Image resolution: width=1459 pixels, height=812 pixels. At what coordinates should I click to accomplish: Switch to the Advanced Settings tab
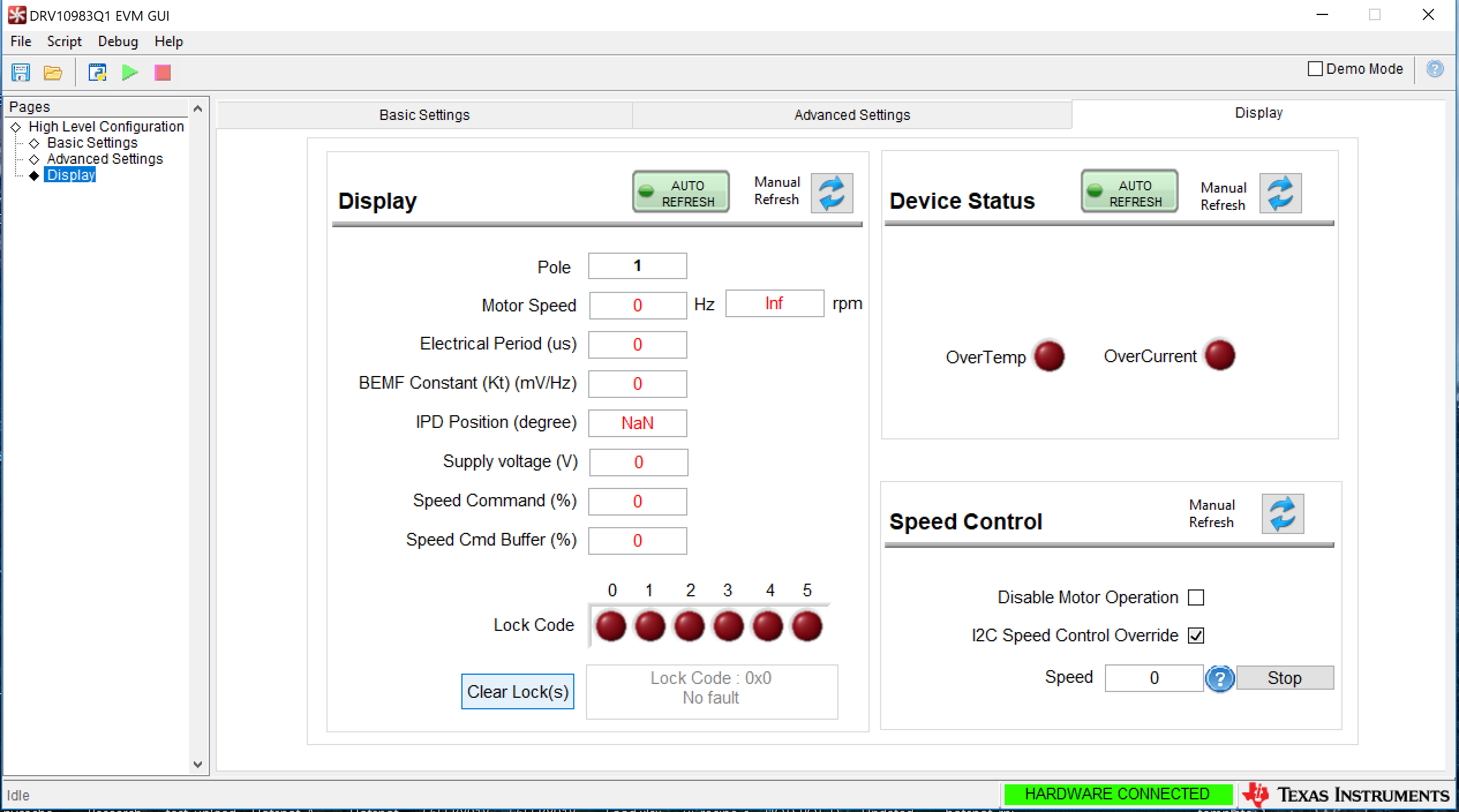(852, 115)
